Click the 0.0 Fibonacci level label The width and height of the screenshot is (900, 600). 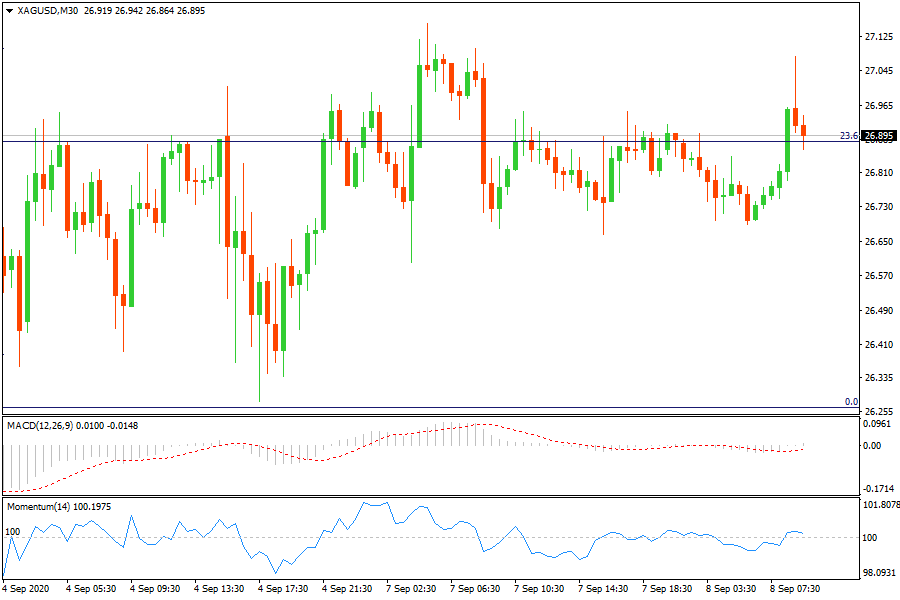coord(851,402)
